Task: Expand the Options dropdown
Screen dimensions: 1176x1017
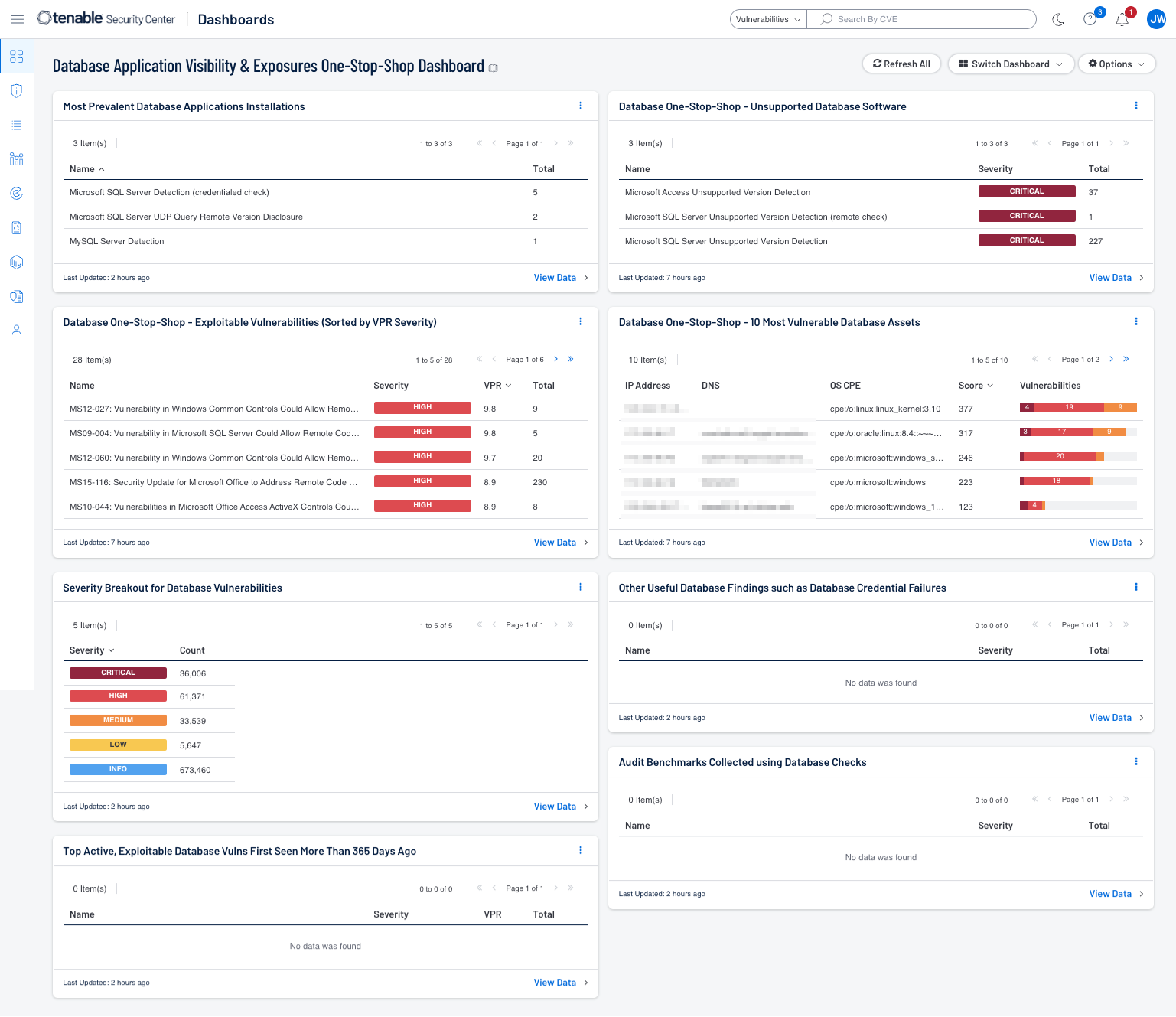Action: [x=1116, y=64]
